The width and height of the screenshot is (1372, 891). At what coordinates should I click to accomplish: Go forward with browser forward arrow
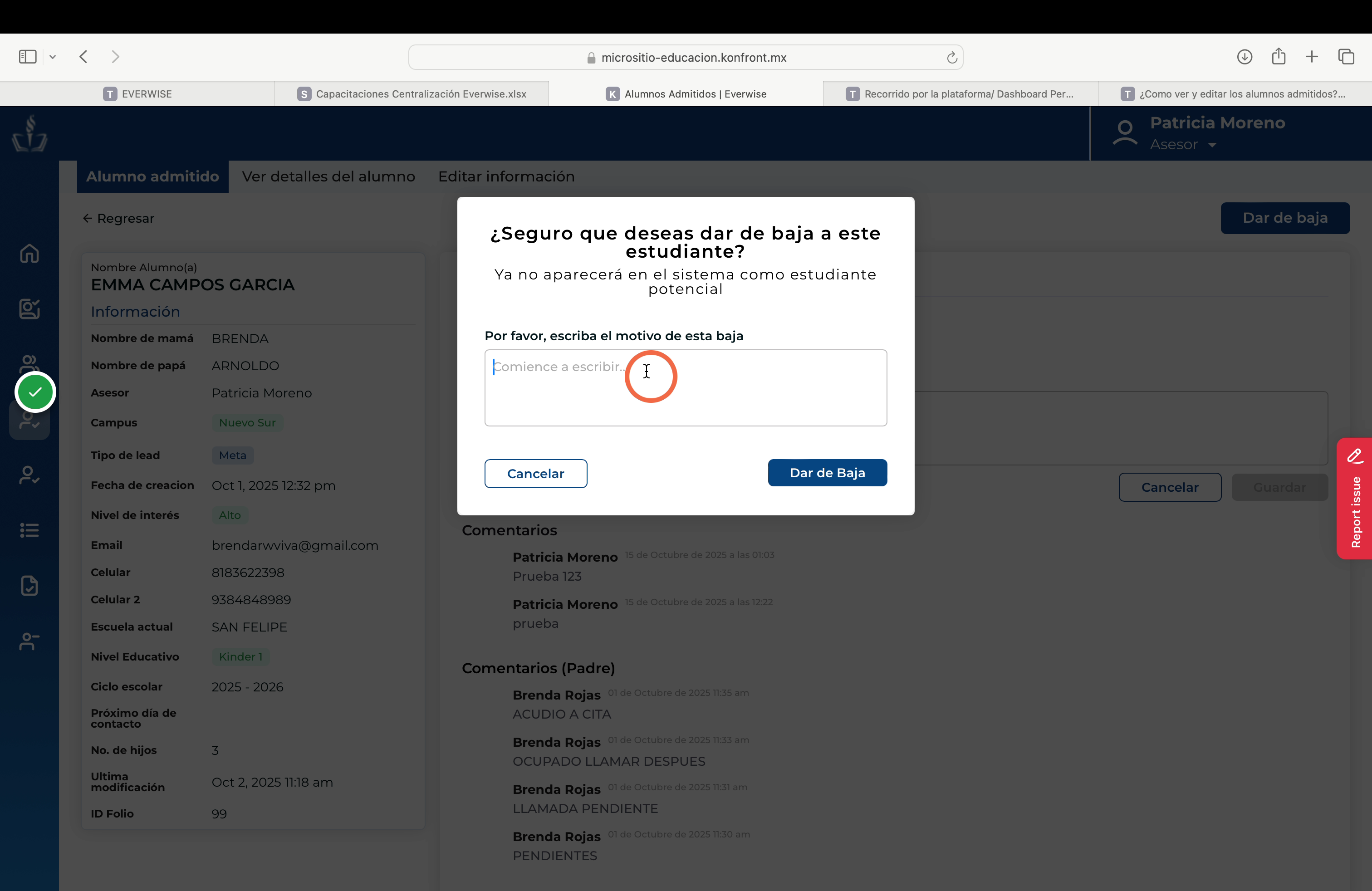point(115,56)
